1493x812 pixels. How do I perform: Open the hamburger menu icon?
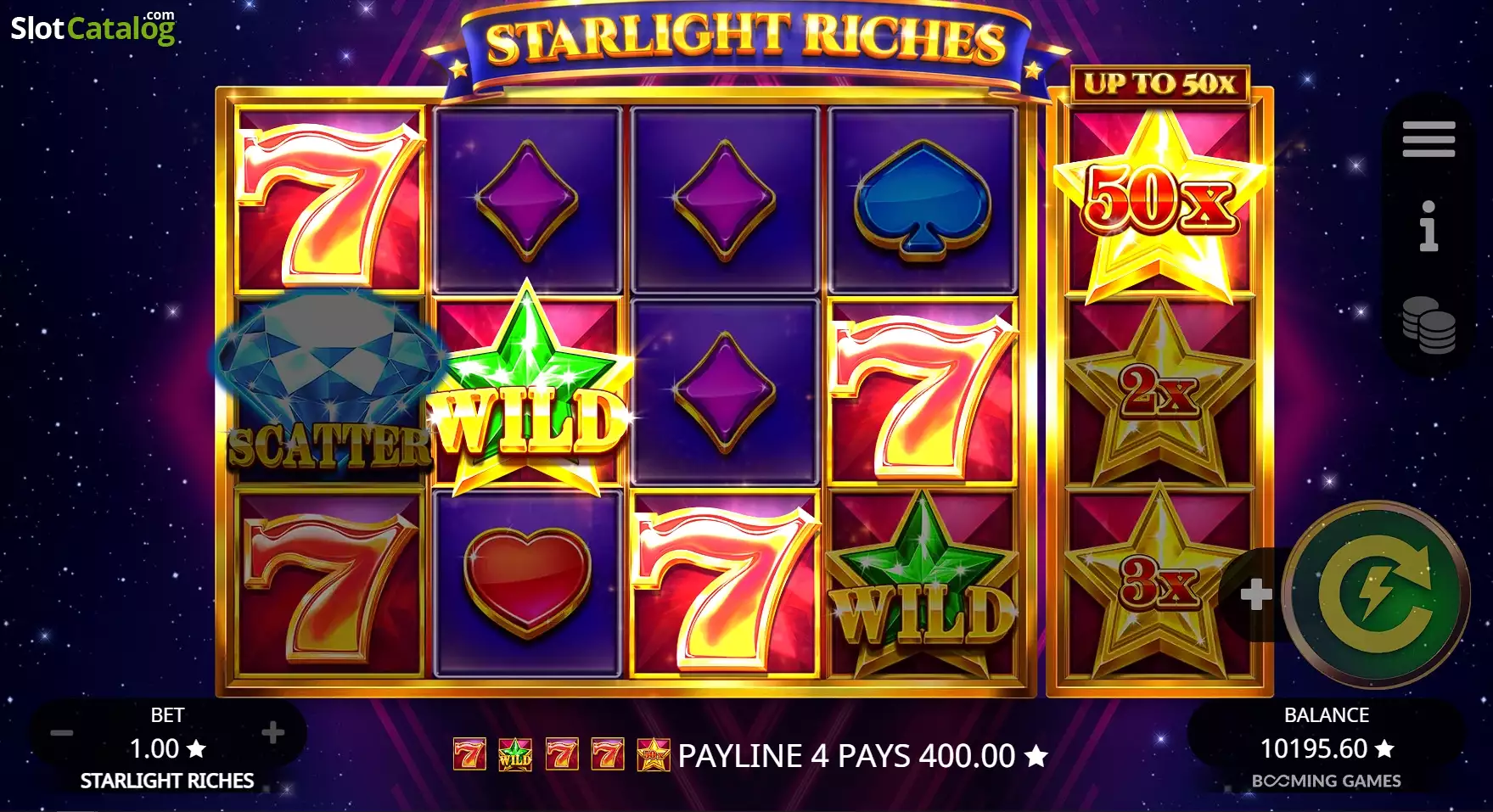pos(1428,139)
